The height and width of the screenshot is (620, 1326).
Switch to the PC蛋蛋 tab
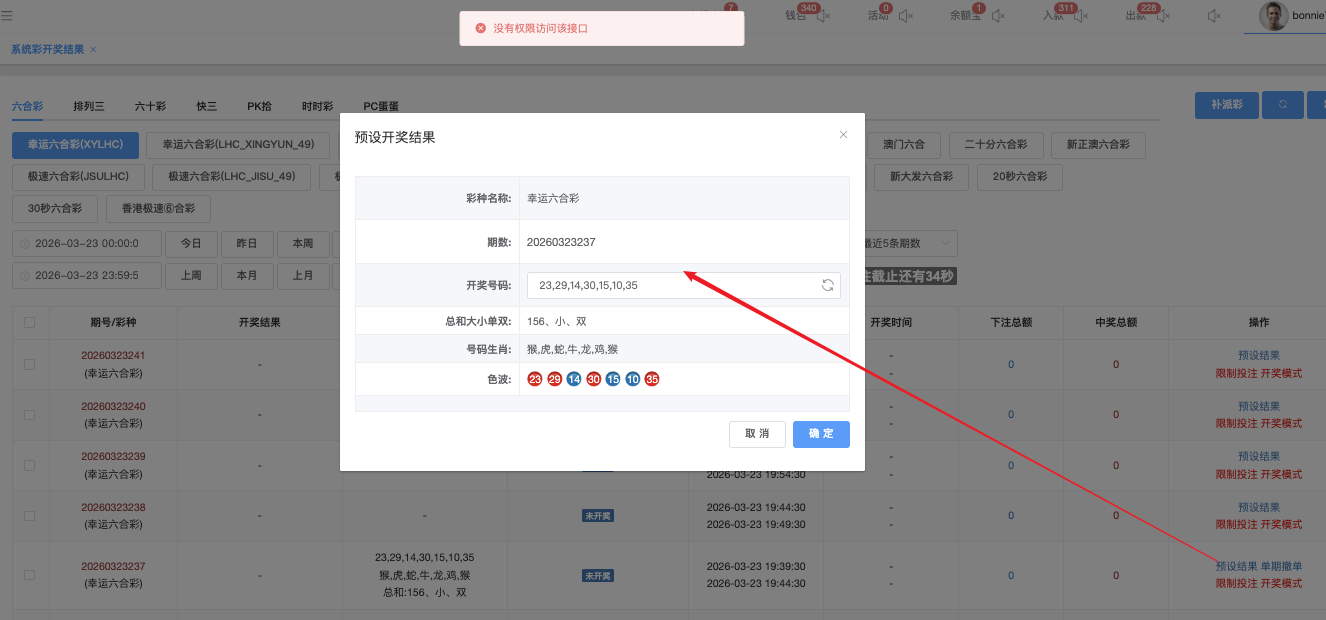380,106
